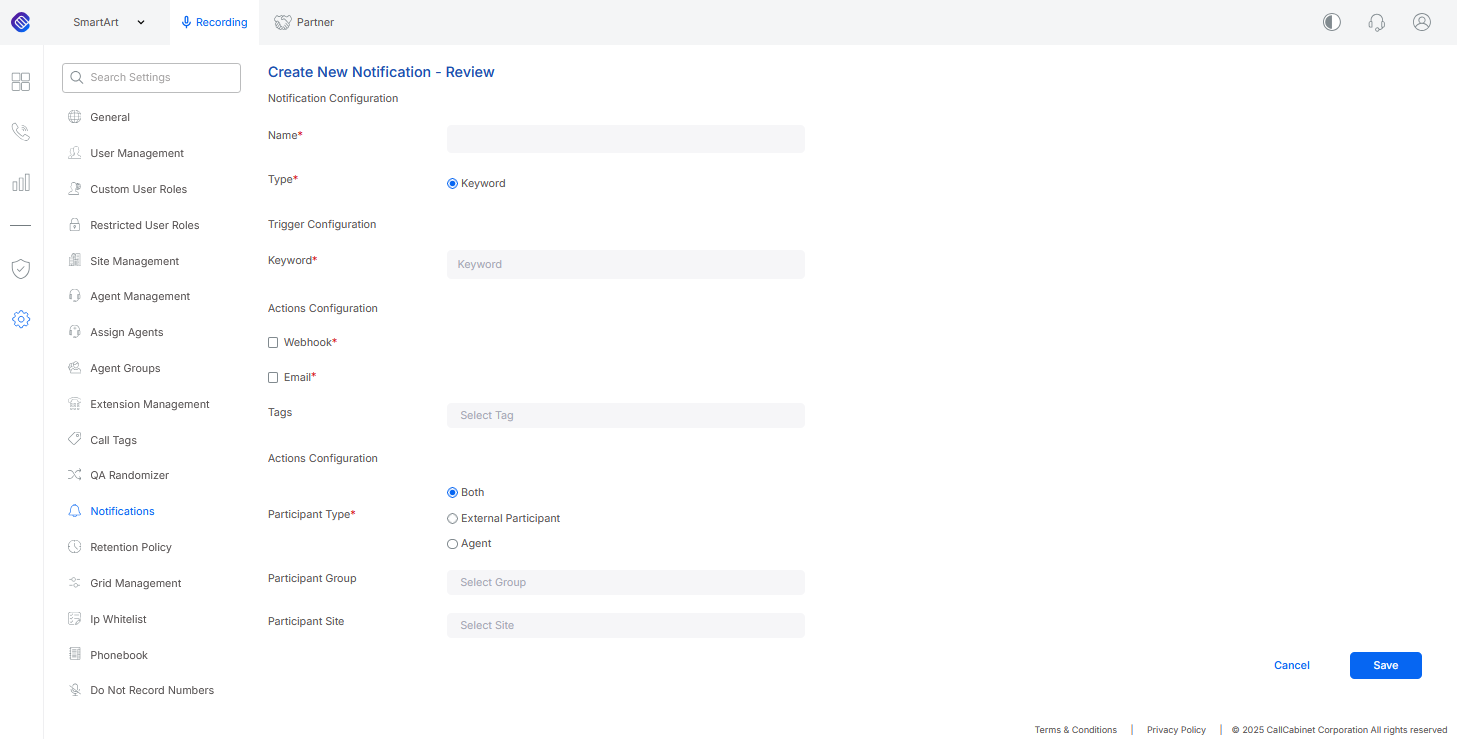Screen dimensions: 1457x739
Task: Select the Agent participant type radio
Action: coord(452,544)
